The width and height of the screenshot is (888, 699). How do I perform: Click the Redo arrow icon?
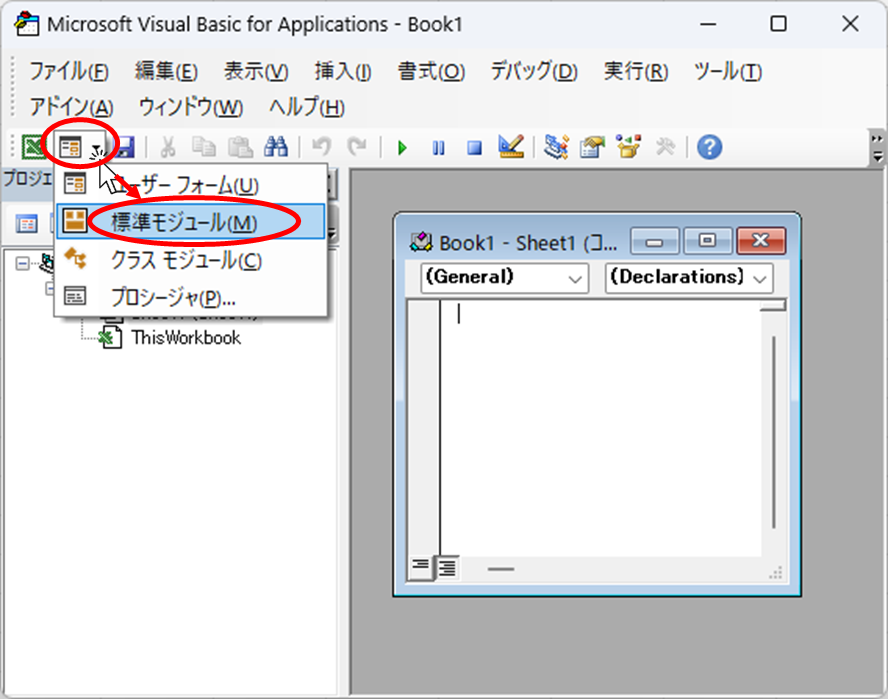tap(357, 147)
